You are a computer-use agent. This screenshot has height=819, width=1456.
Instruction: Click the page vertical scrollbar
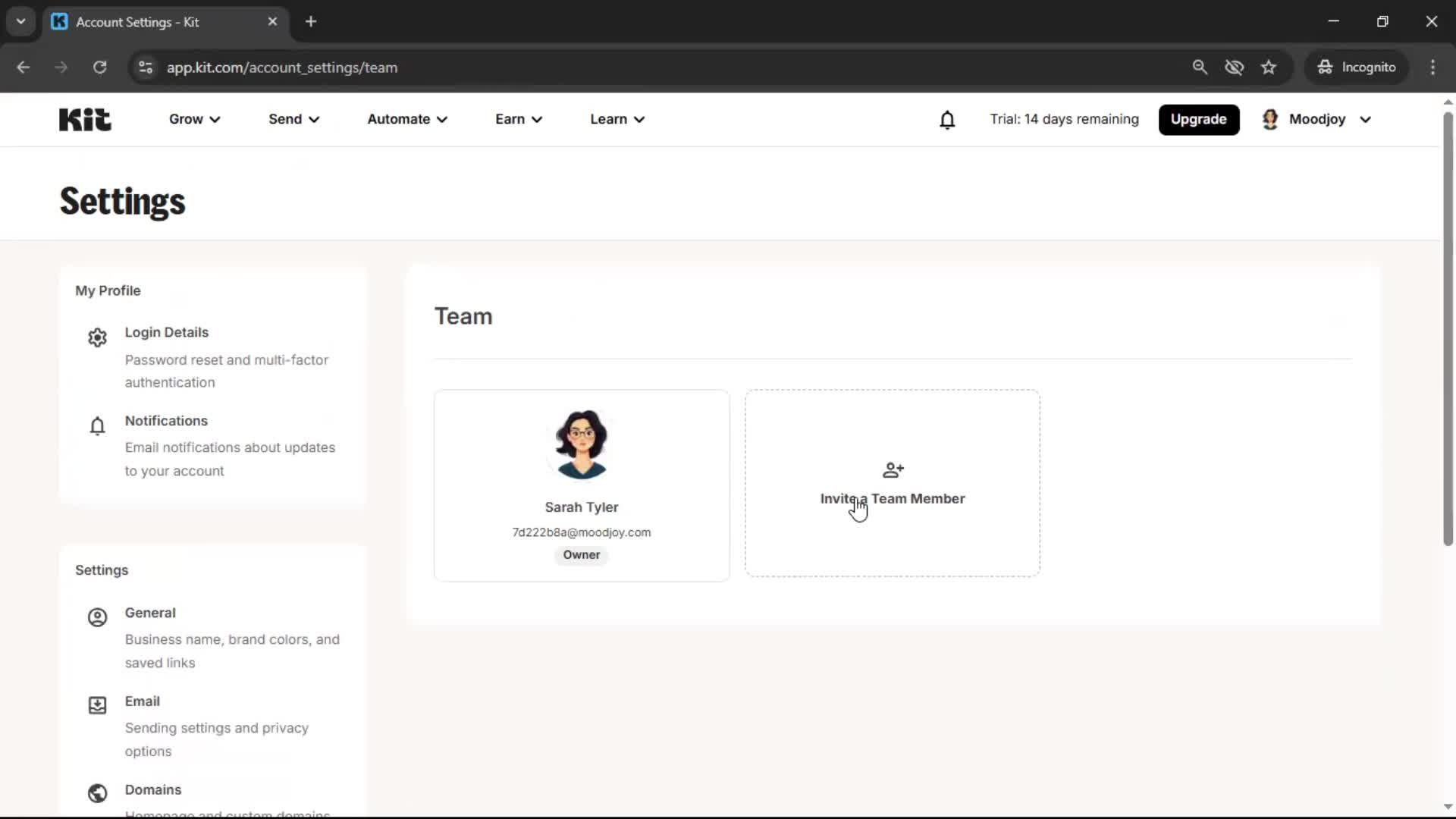pyautogui.click(x=1448, y=328)
